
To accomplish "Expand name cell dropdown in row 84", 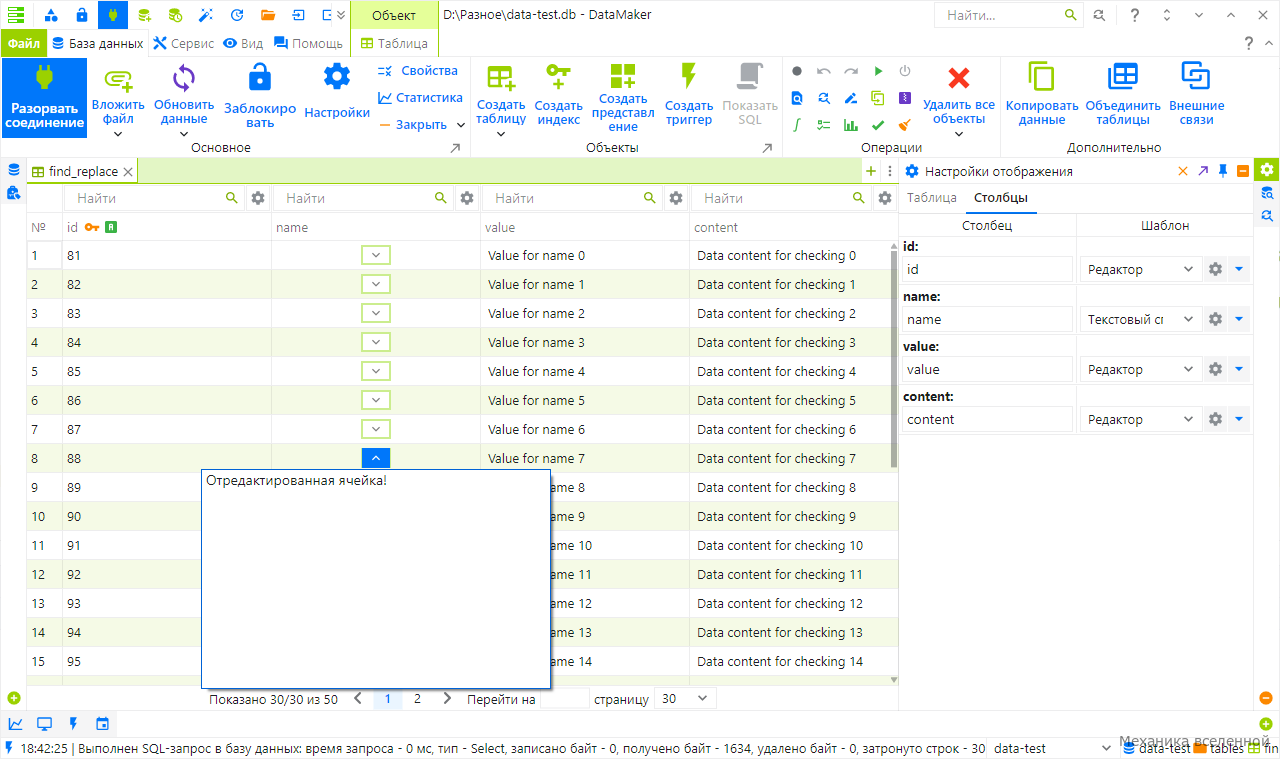I will coord(376,343).
